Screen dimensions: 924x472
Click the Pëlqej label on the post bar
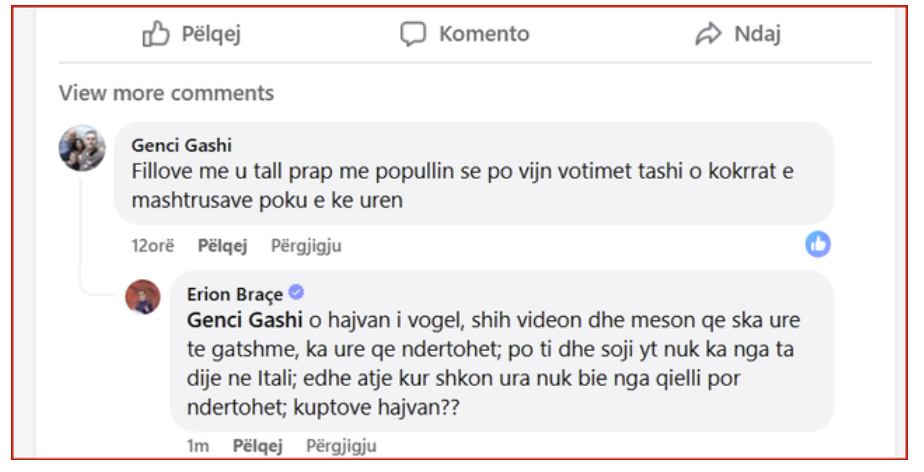coord(212,34)
